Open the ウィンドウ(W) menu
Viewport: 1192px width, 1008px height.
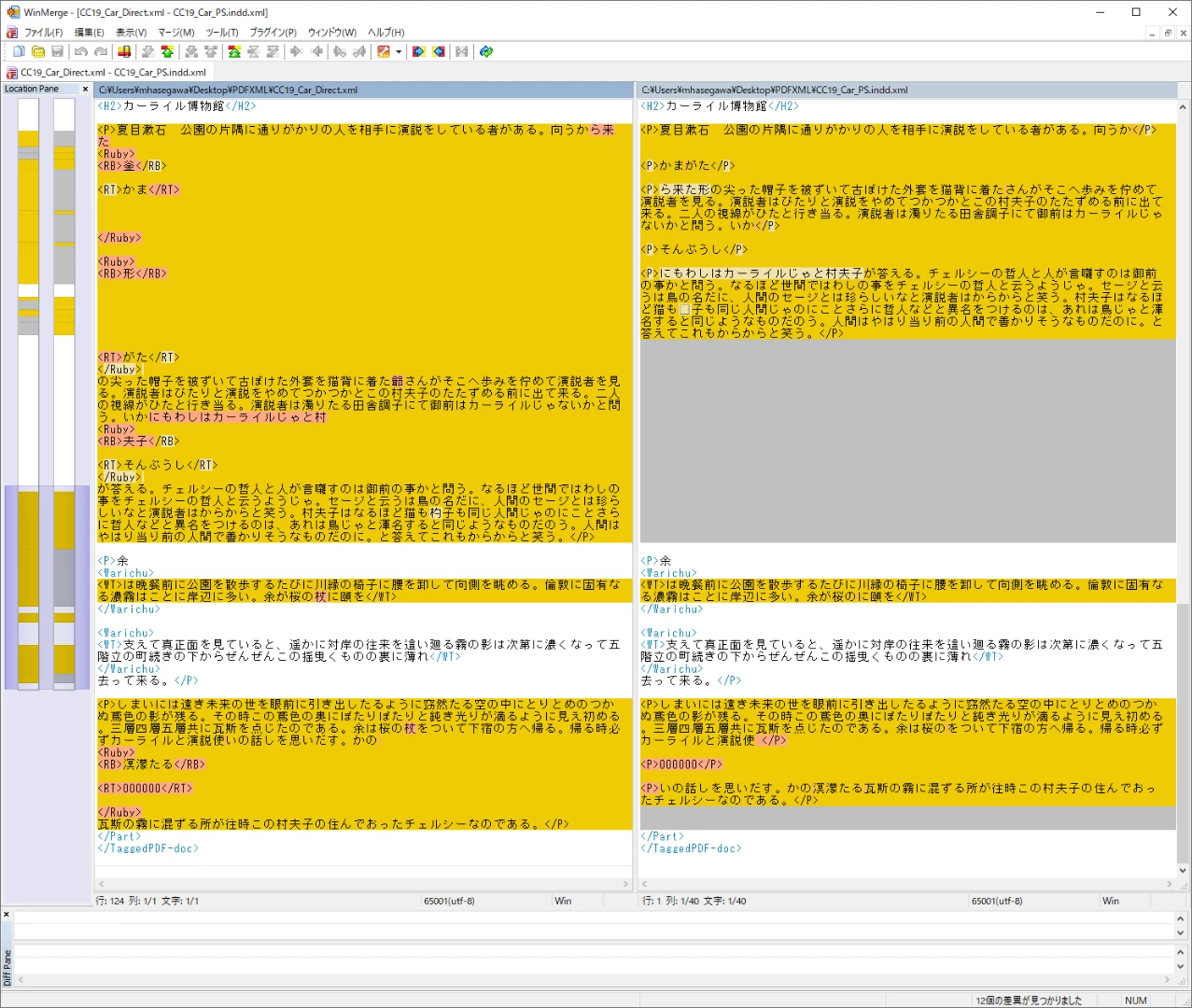(332, 33)
